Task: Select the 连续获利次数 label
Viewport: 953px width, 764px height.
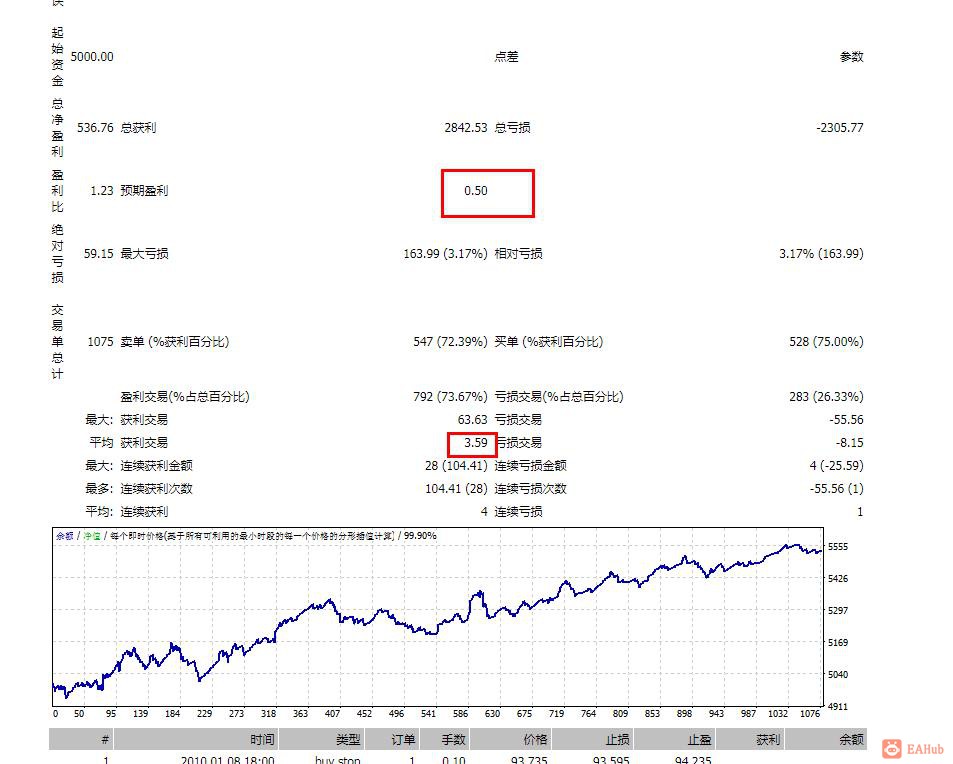Action: (156, 489)
